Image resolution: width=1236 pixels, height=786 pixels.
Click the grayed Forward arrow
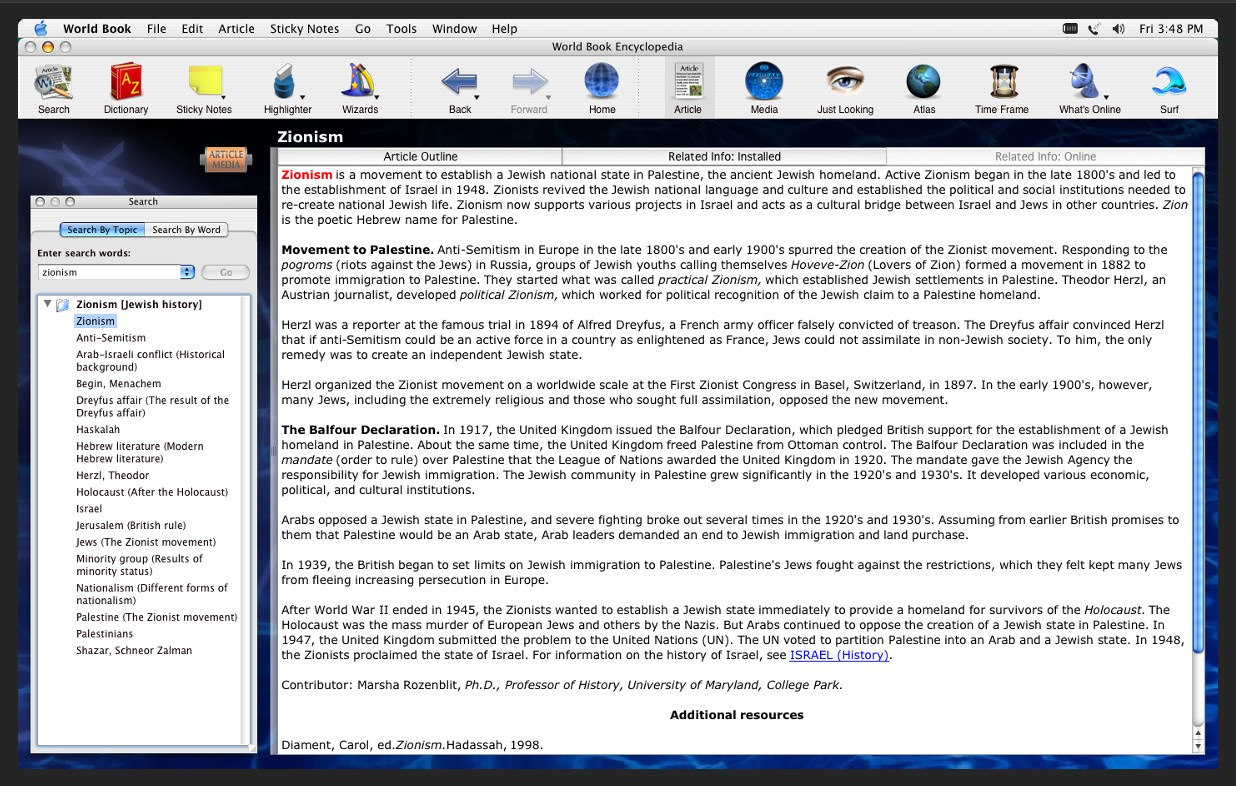(x=529, y=88)
